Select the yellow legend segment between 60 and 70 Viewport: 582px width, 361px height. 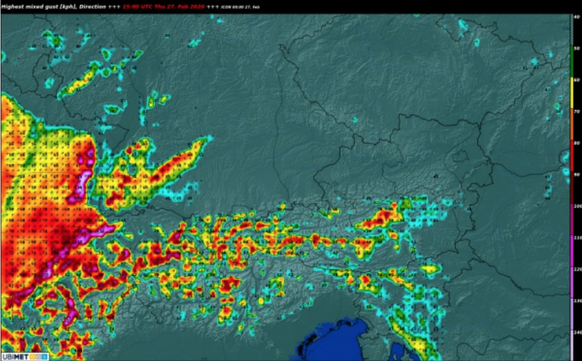click(572, 93)
